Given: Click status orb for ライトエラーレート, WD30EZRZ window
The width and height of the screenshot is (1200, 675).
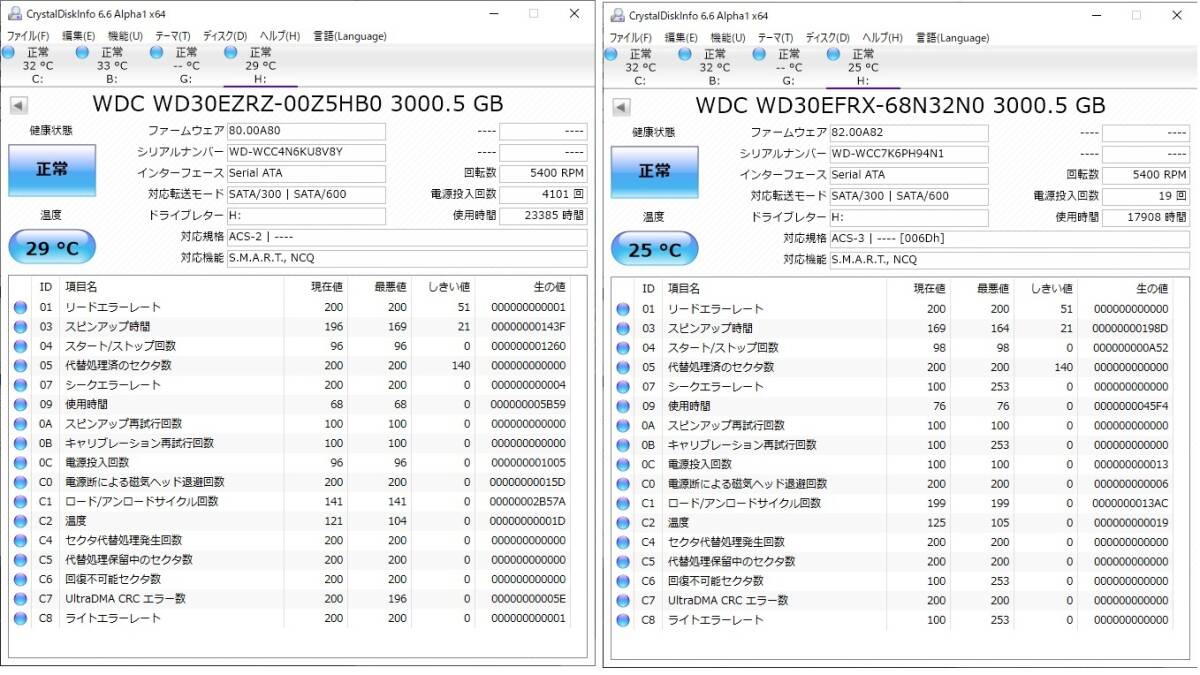Looking at the screenshot, I should pos(20,618).
